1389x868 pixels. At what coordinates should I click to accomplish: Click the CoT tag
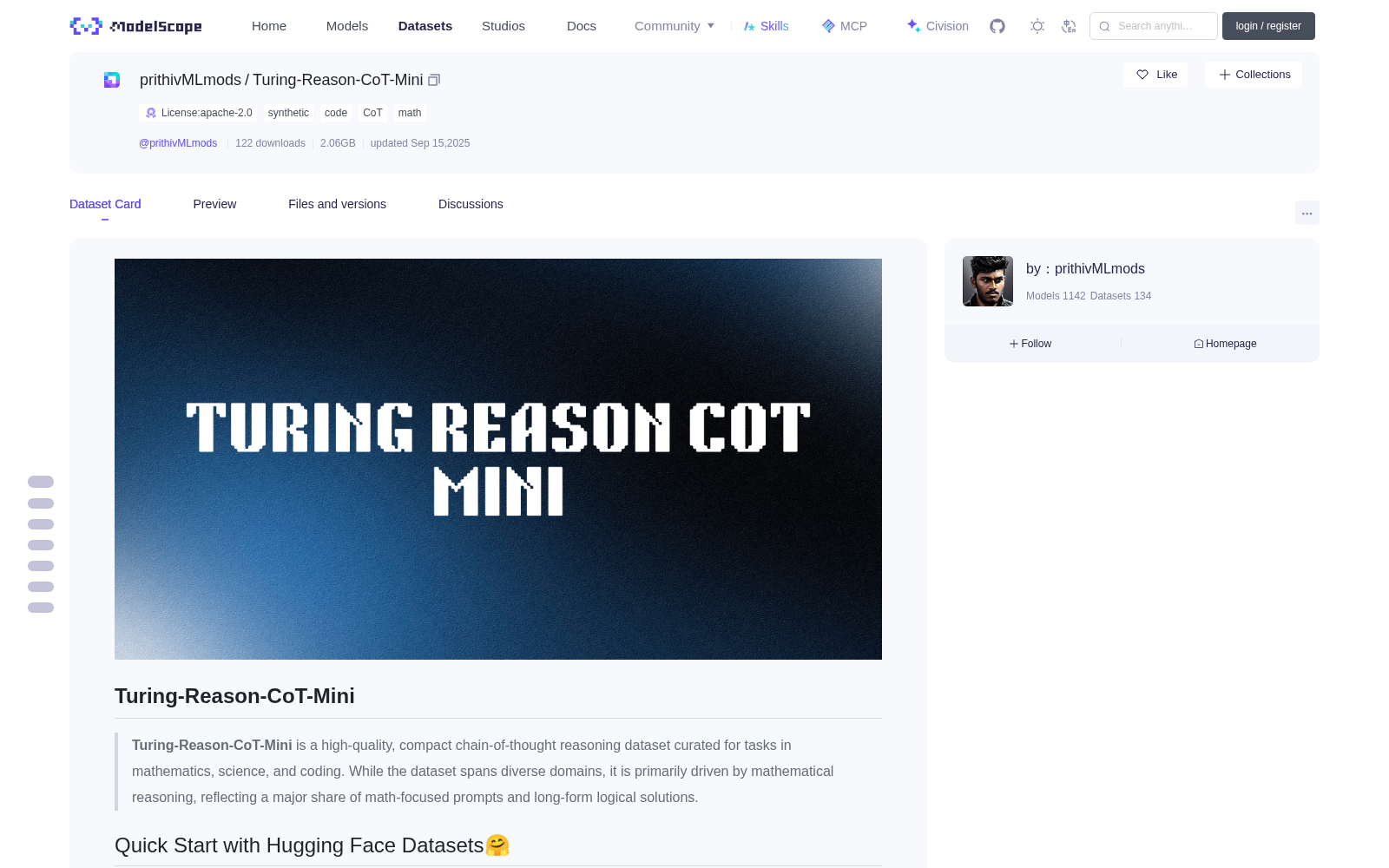pos(372,113)
